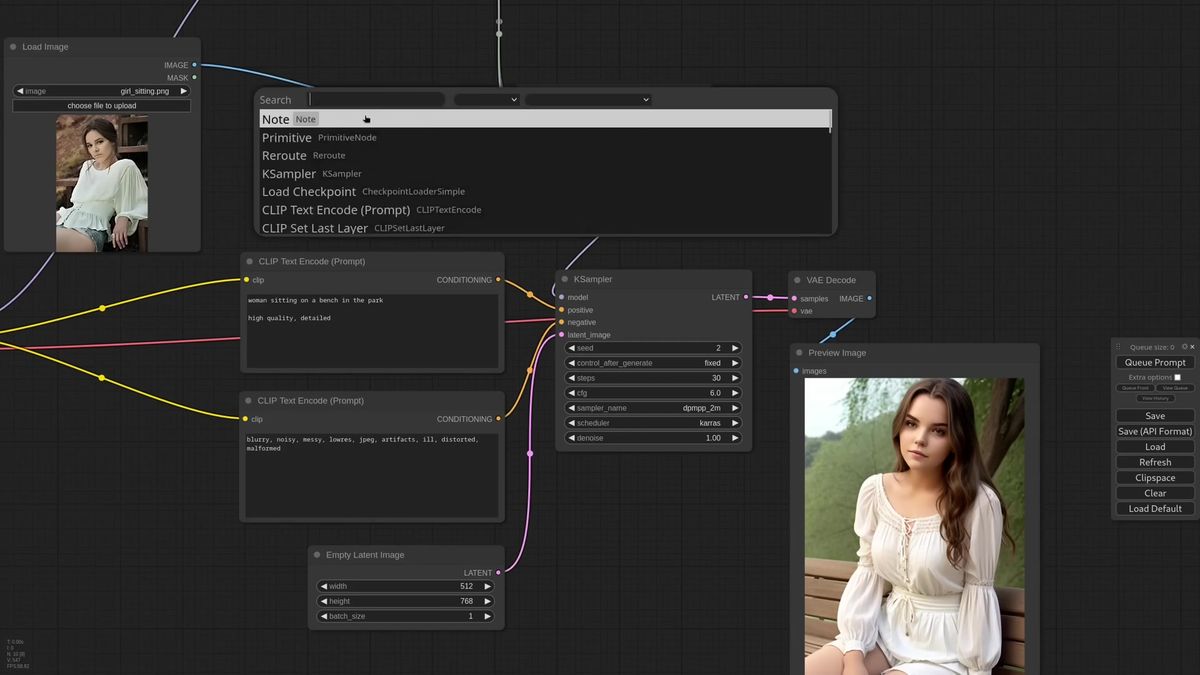Viewport: 1200px width, 675px height.
Task: Click the View Queue button
Action: pos(1175,388)
